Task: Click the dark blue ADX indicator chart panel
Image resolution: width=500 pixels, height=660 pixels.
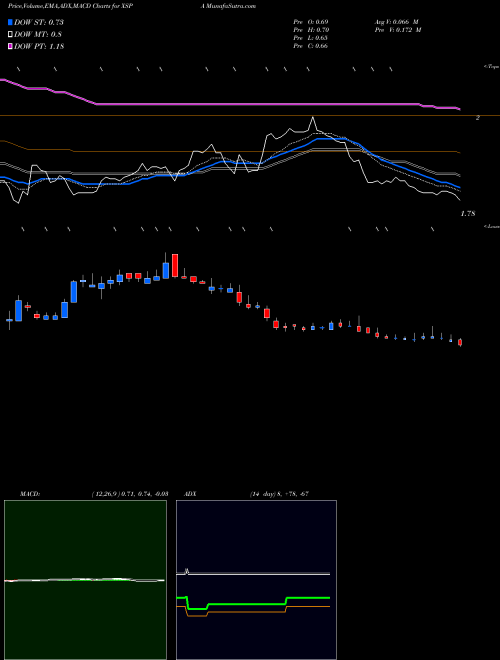Action: [x=256, y=580]
